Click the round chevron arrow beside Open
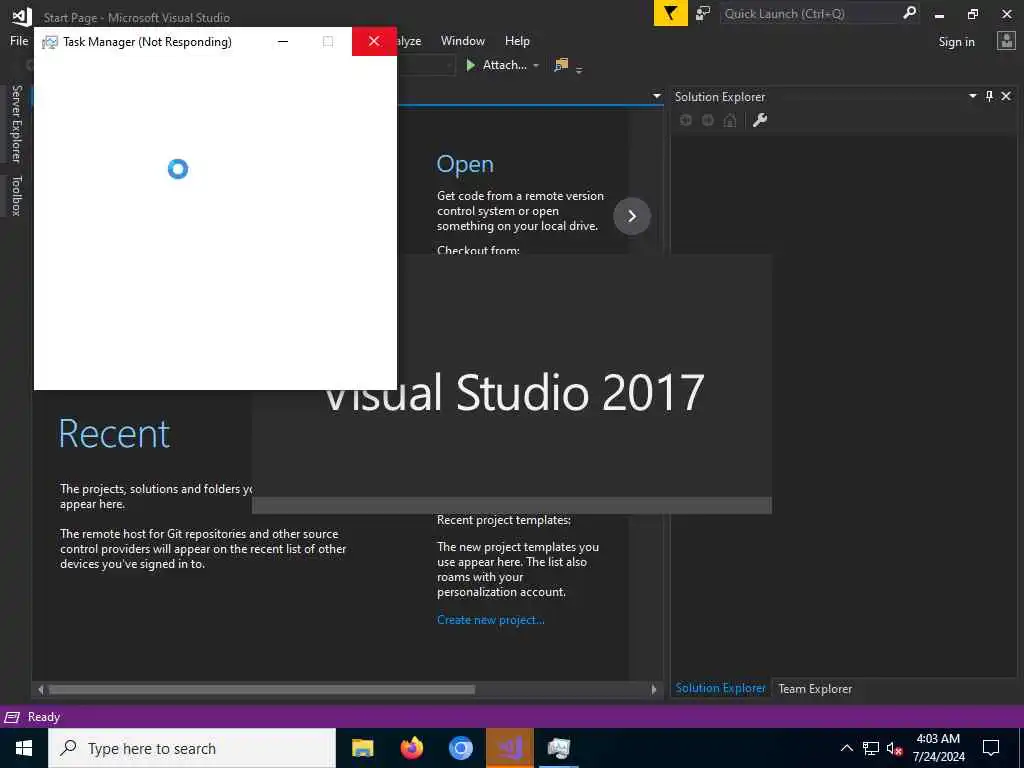1024x768 pixels. click(x=632, y=216)
